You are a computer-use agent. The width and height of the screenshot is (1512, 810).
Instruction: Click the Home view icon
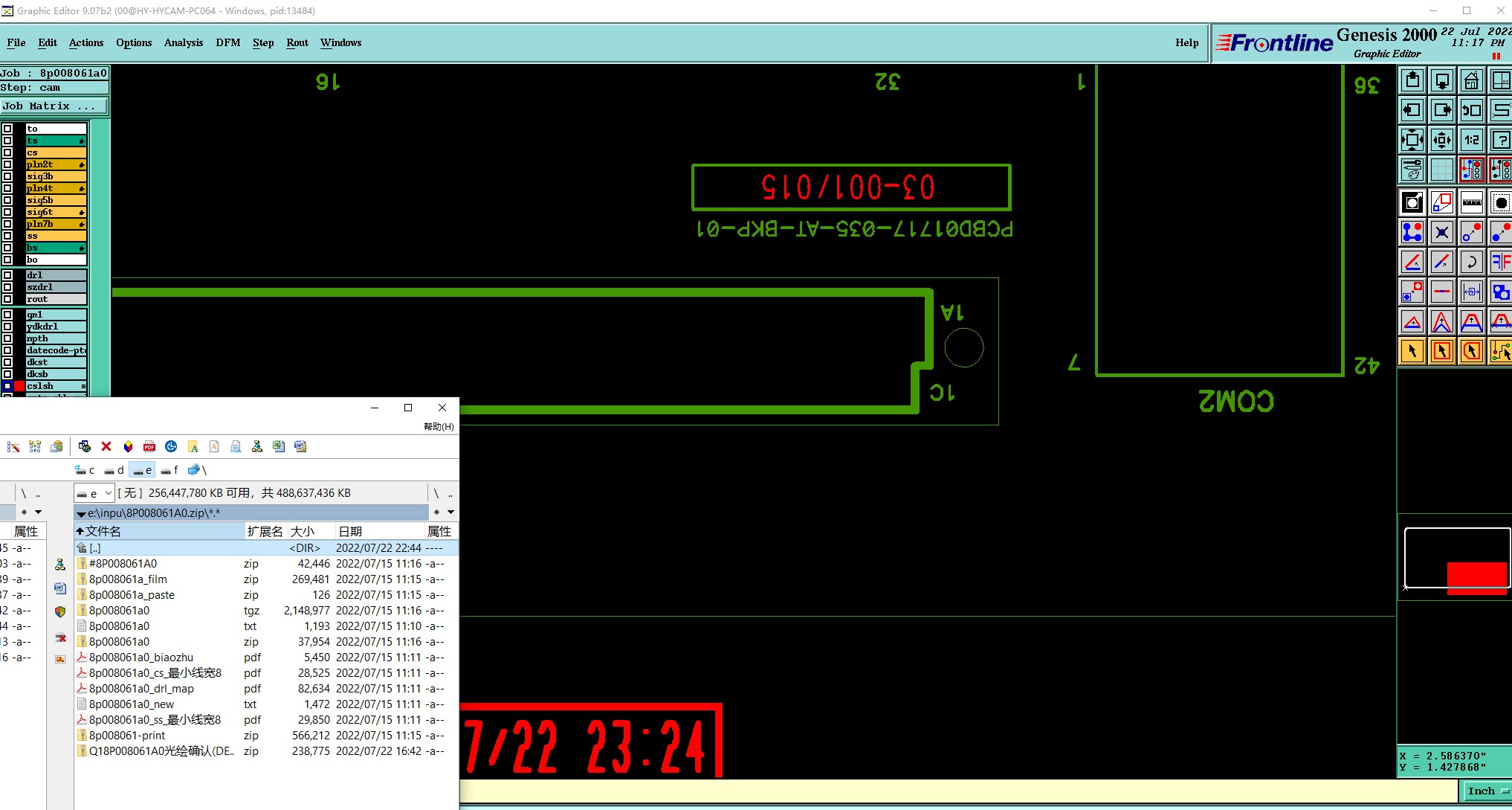(x=1471, y=80)
